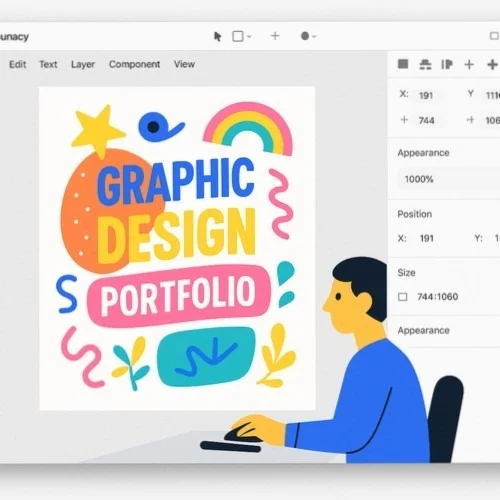The height and width of the screenshot is (500, 500).
Task: Select the arrow pointer tool
Action: tap(217, 36)
